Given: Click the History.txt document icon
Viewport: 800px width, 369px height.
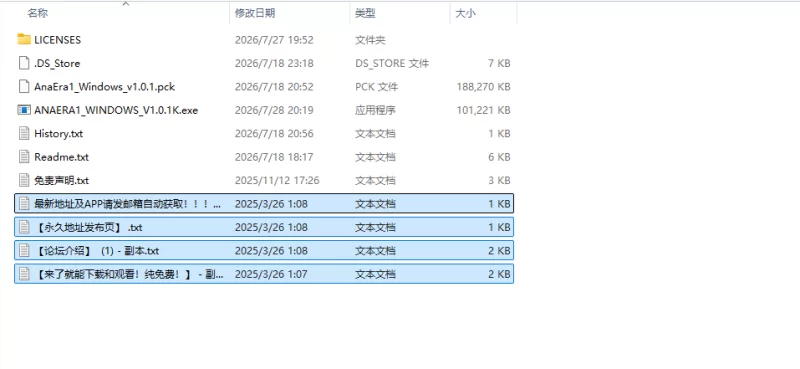Looking at the screenshot, I should coord(24,133).
